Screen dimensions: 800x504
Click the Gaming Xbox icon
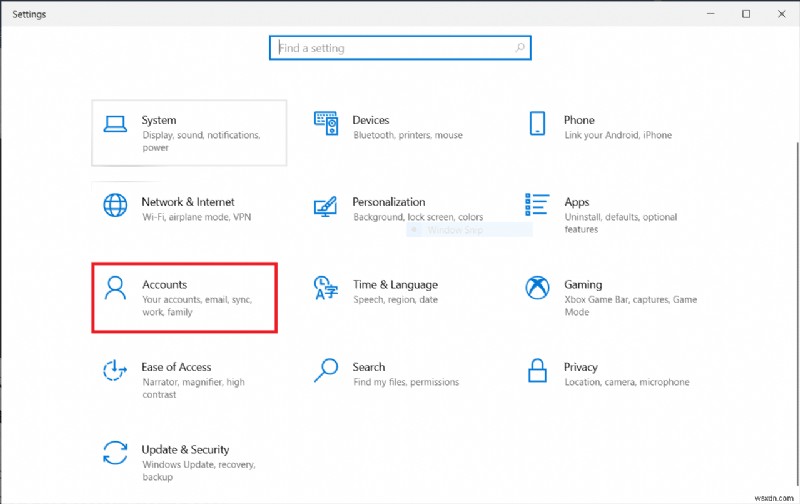pos(538,289)
